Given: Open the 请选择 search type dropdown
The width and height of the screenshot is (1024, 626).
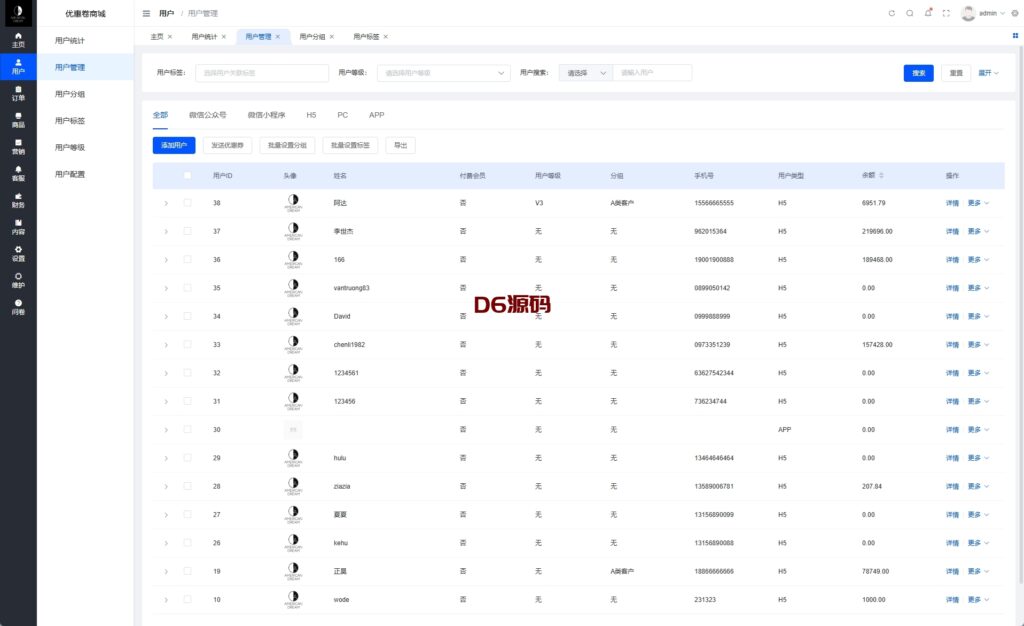Looking at the screenshot, I should (x=586, y=73).
